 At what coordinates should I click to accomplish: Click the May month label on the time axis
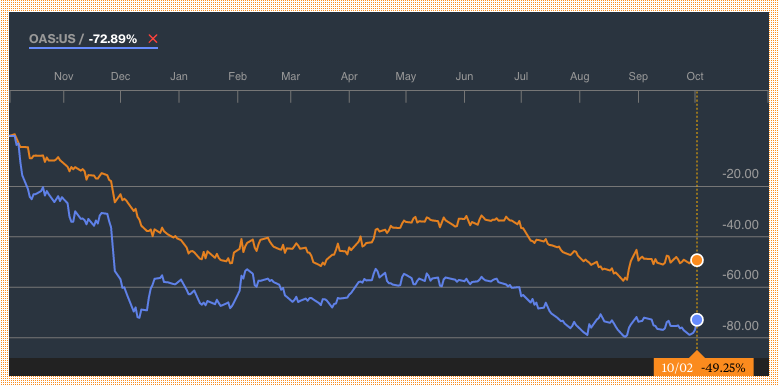405,76
